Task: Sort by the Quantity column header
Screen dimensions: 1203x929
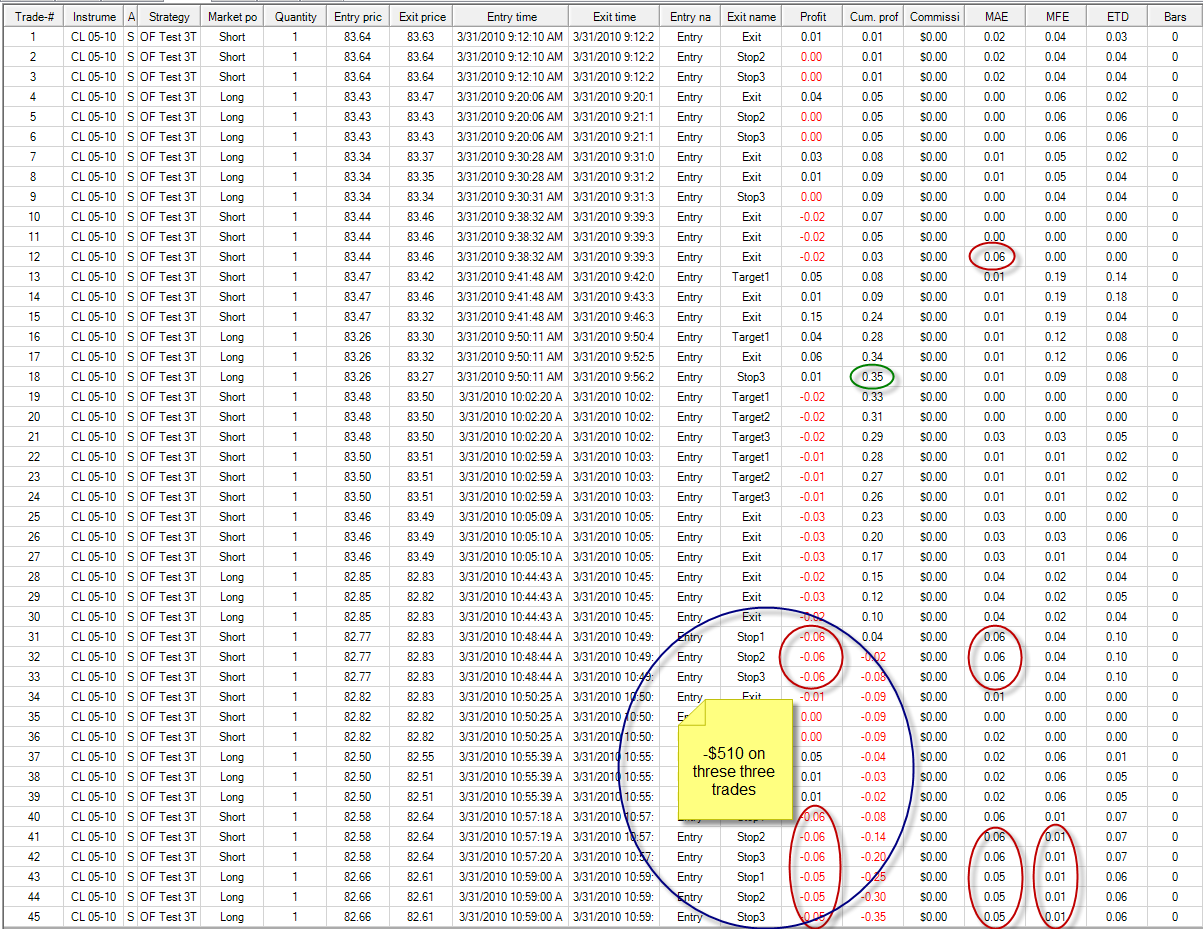Action: (295, 17)
